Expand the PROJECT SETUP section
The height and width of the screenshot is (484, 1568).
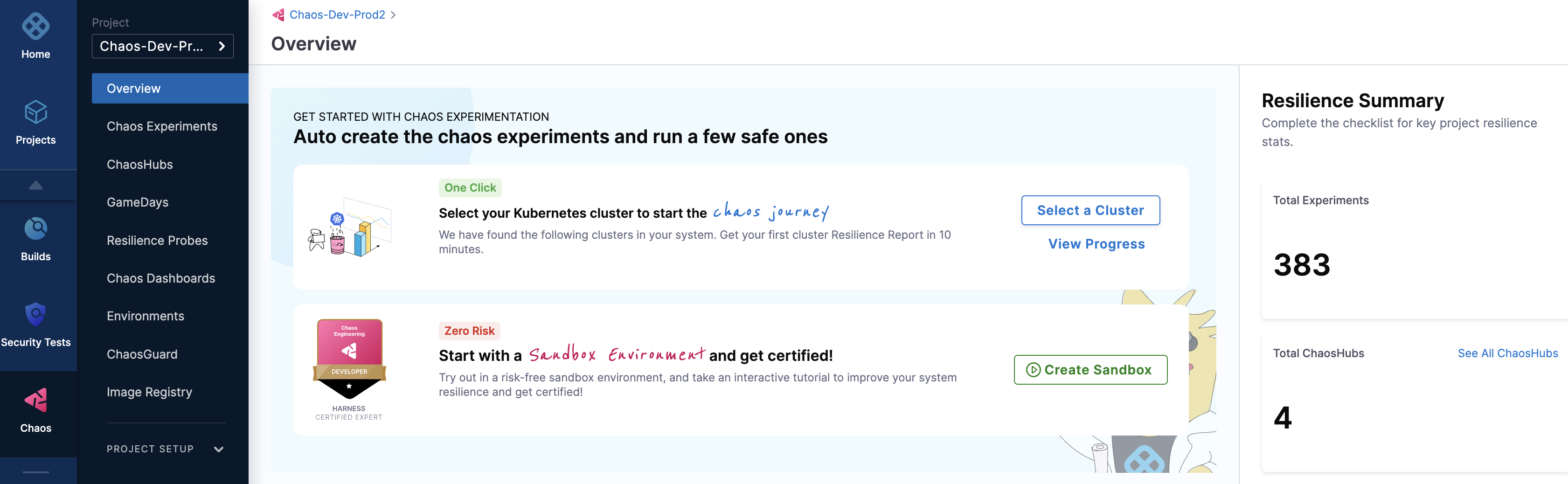point(166,449)
